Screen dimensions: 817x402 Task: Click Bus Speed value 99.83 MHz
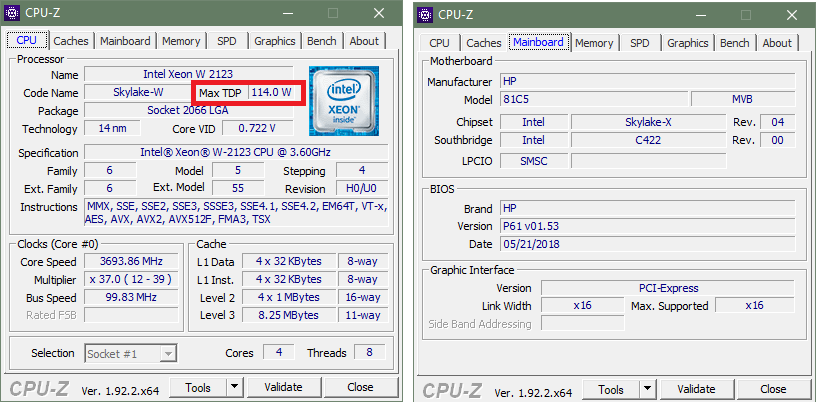pyautogui.click(x=131, y=297)
